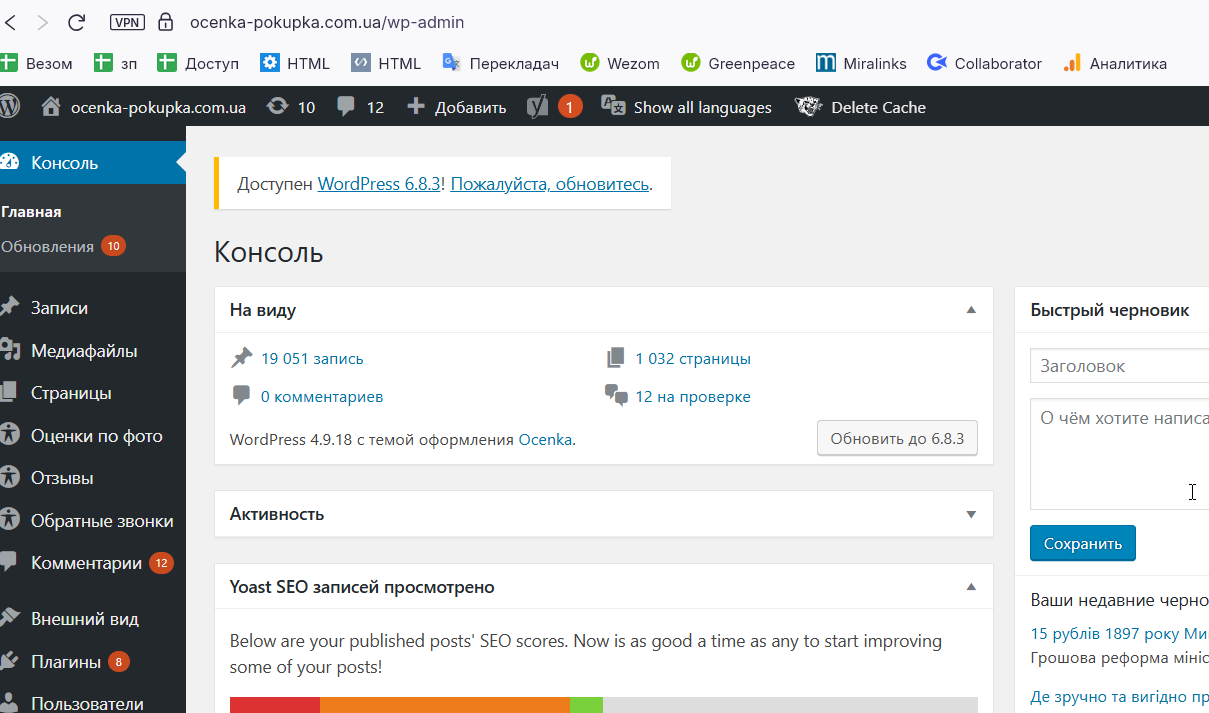Click the home icon next to ocenka-pokupka.com.ua
Screen dimensions: 1209x713
pos(52,106)
